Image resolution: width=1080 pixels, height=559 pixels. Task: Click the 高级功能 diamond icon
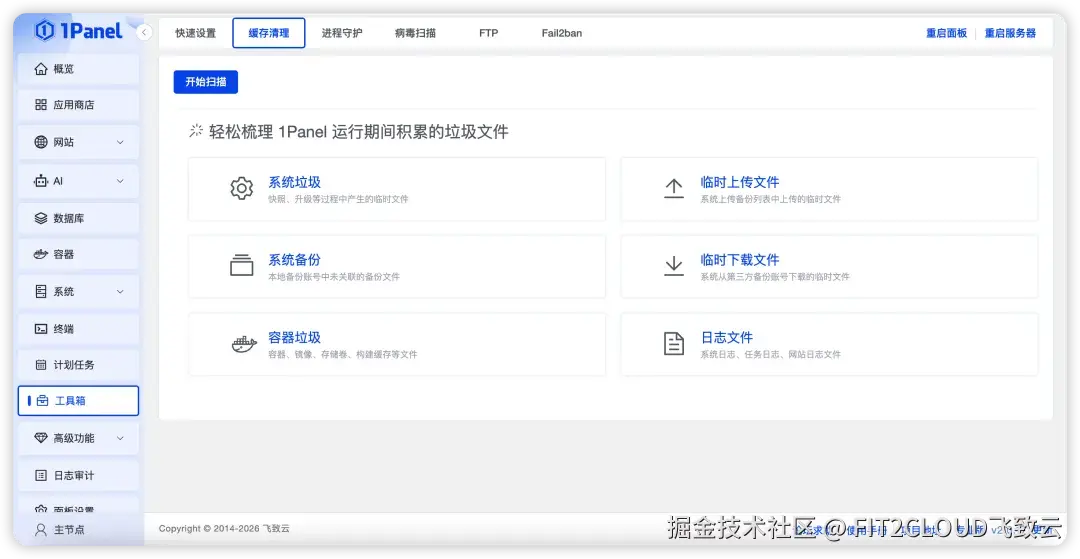(x=41, y=438)
